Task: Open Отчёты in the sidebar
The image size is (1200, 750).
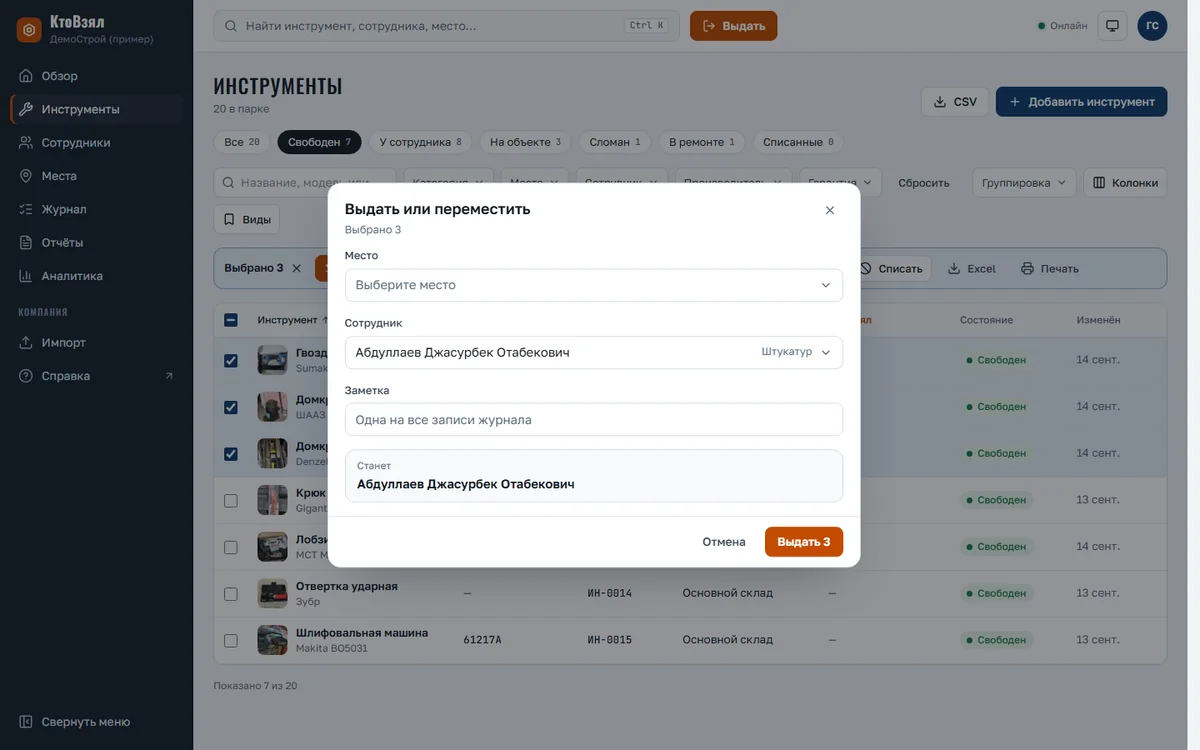Action: tap(97, 243)
